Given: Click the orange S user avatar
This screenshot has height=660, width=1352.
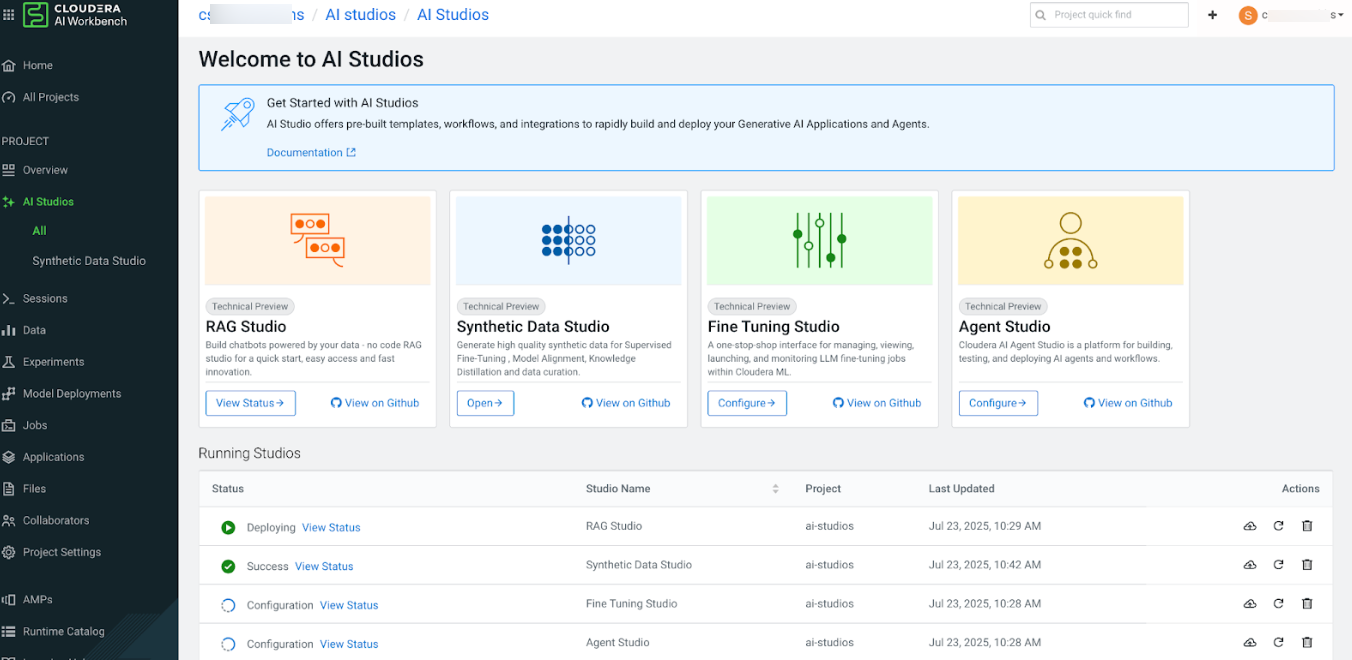Looking at the screenshot, I should point(1247,15).
